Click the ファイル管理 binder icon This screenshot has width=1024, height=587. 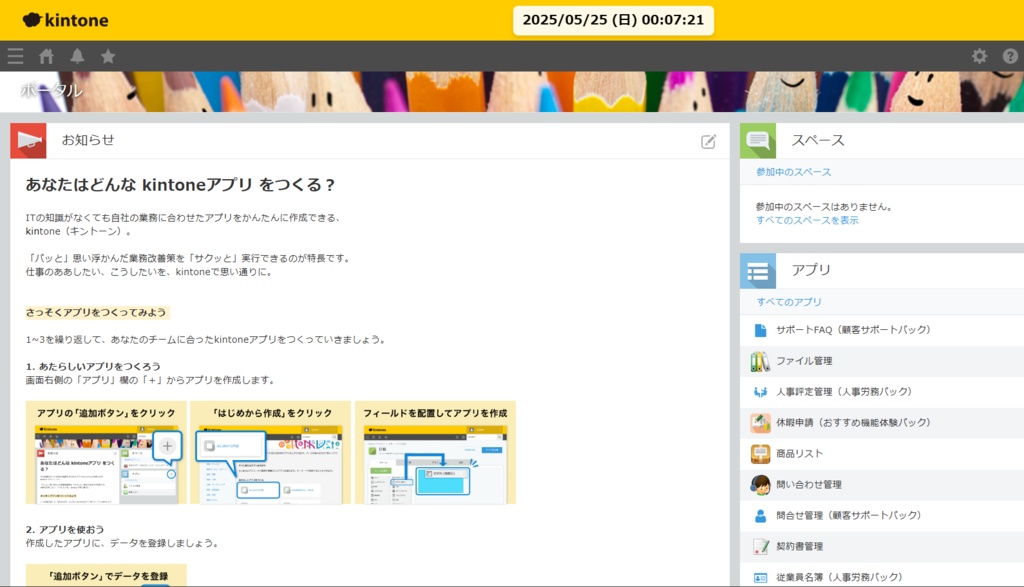coord(760,361)
